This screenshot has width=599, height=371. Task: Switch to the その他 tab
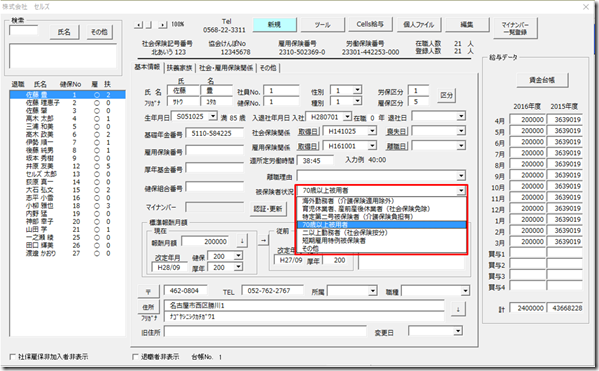tap(268, 68)
